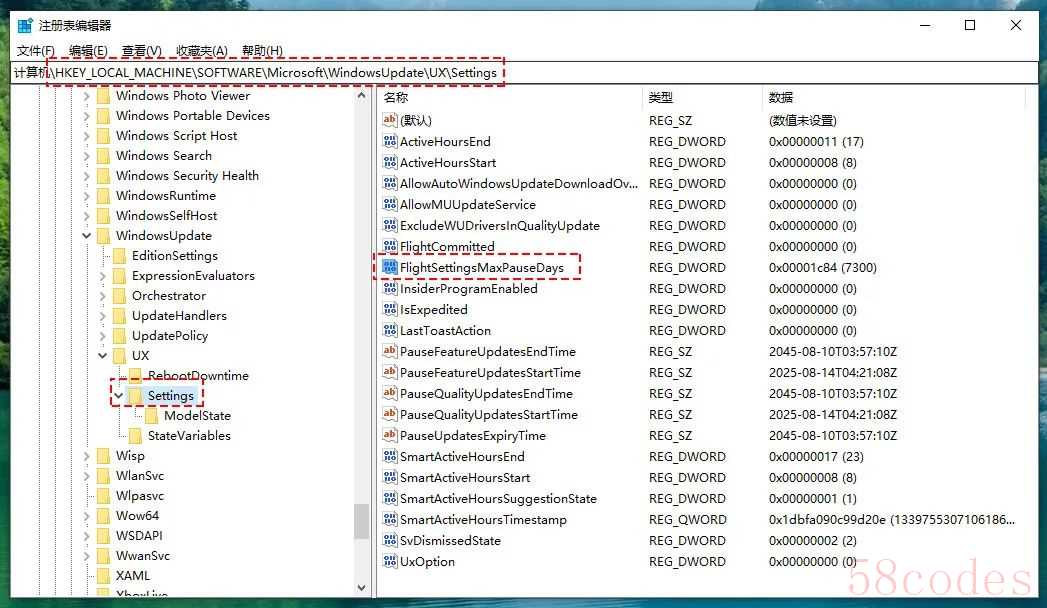Open the 收藏夹(A) menu
Screen dimensions: 1047x608
tap(202, 51)
